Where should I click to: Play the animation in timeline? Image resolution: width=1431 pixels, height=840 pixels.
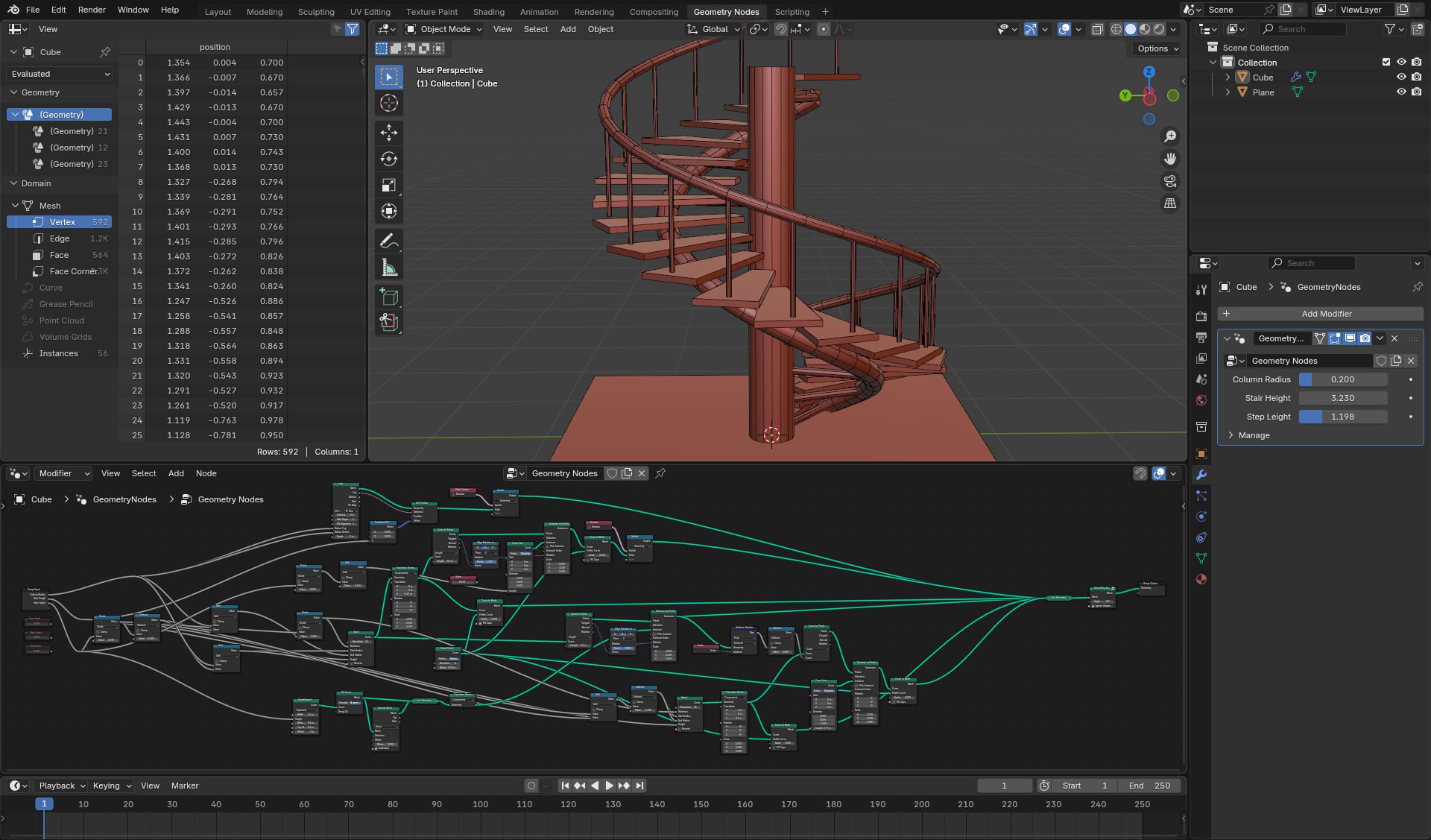coord(609,786)
